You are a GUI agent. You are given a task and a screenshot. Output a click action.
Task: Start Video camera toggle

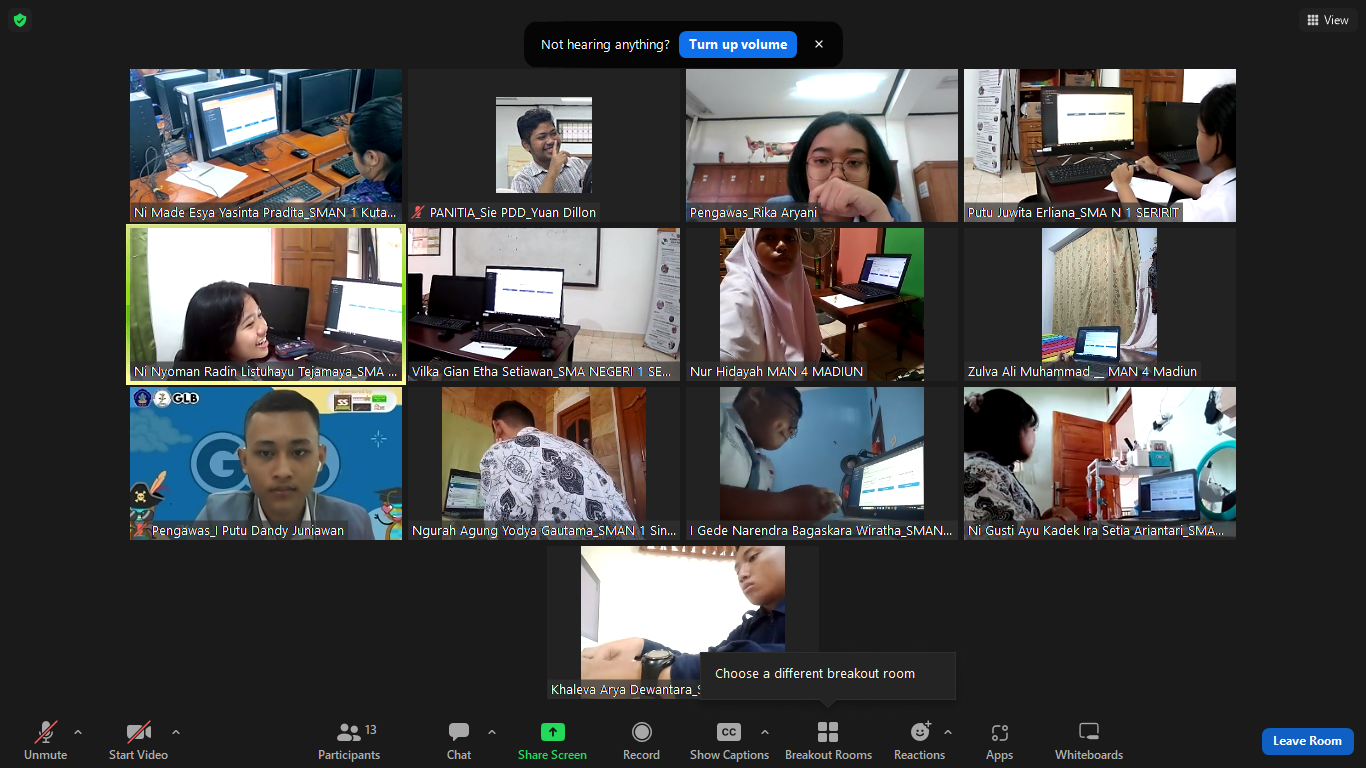point(138,733)
